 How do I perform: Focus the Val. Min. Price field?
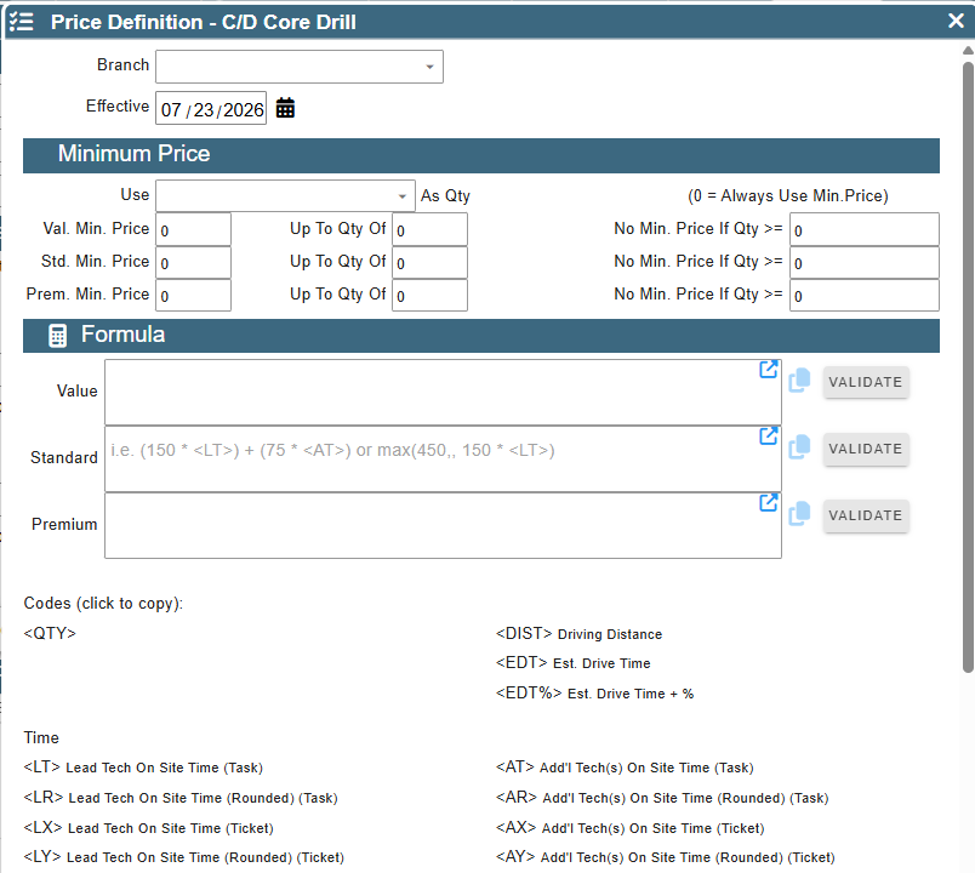(193, 229)
